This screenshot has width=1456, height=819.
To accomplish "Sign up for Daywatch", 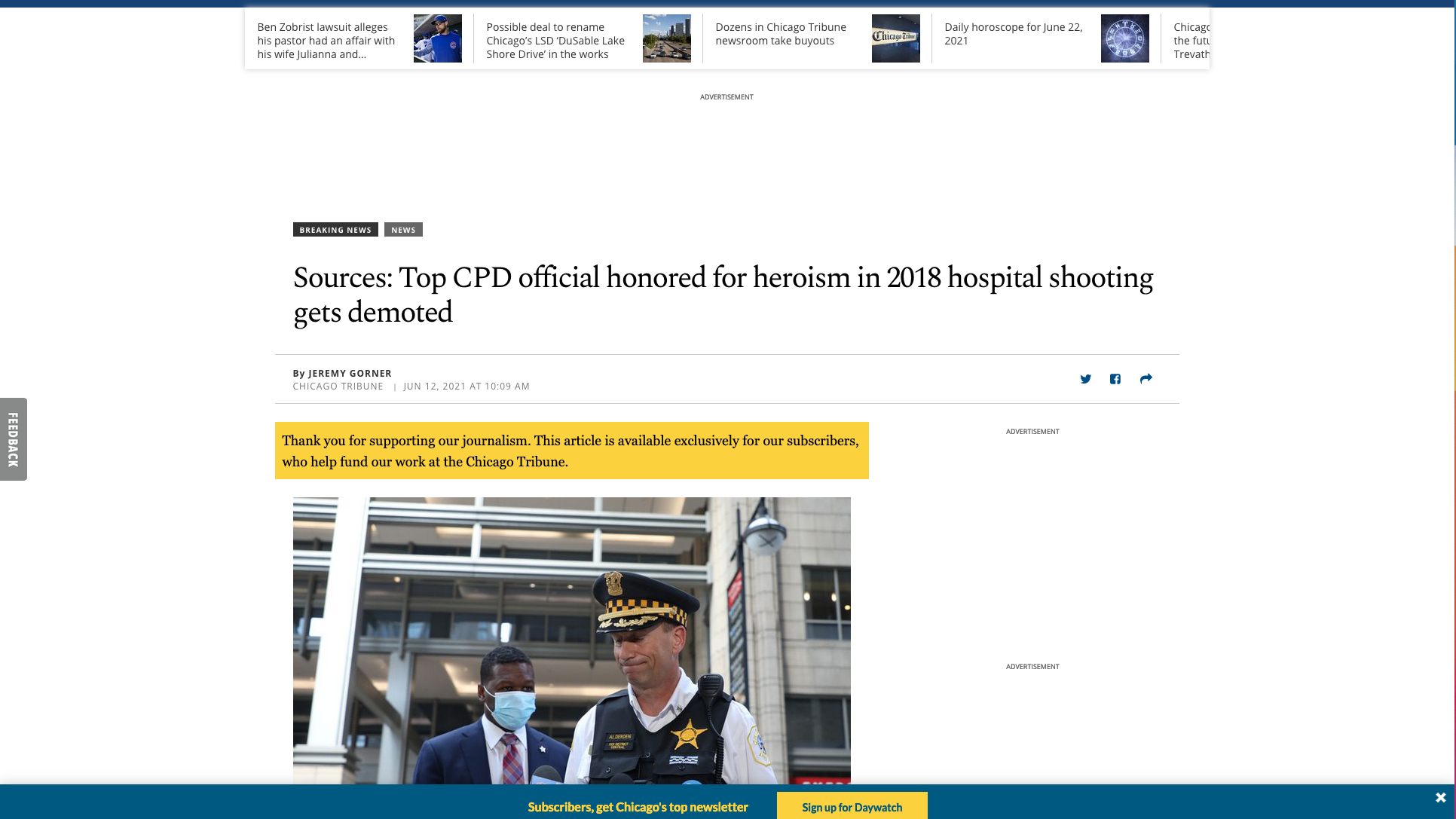I will (x=852, y=806).
